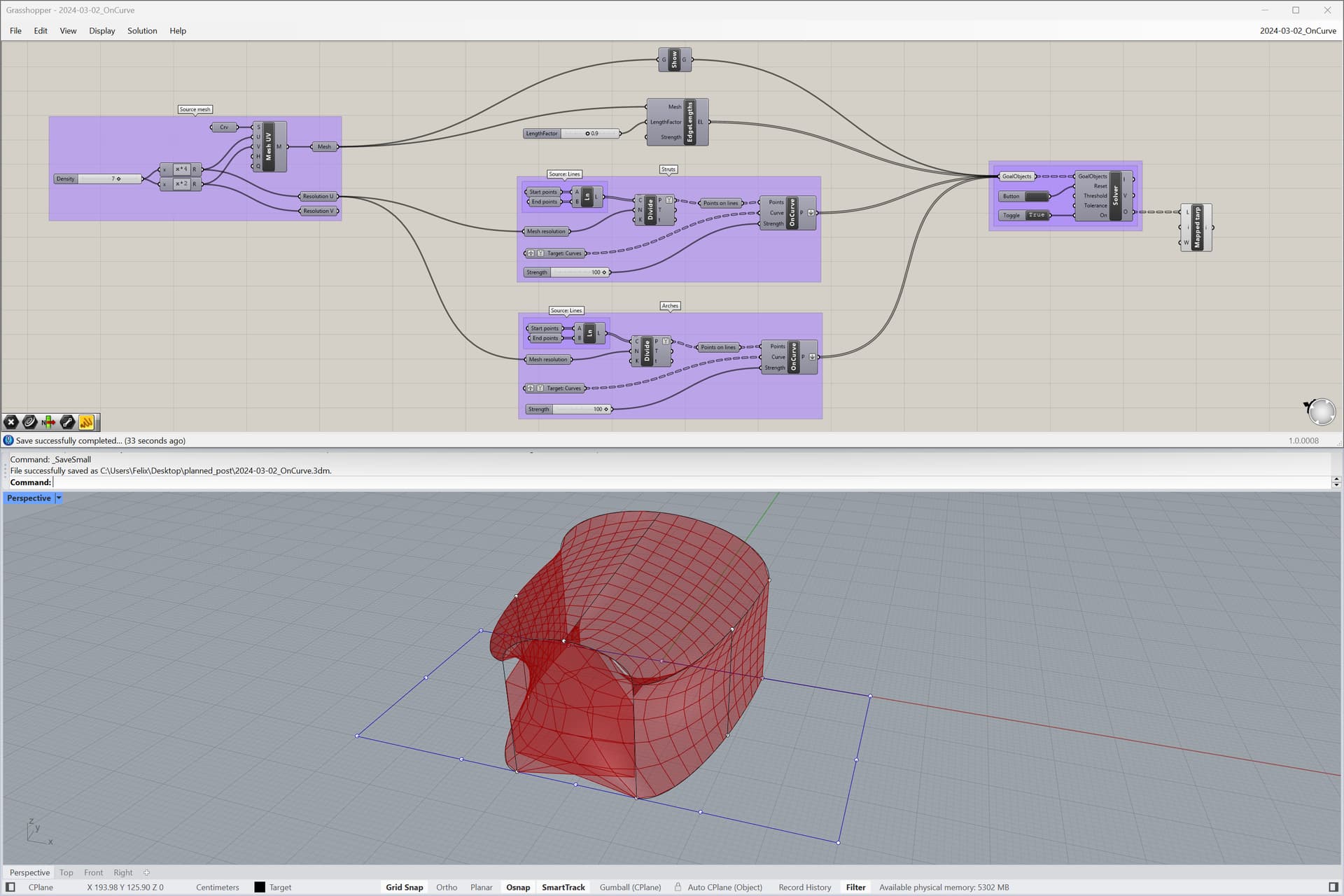Viewport: 1344px width, 896px height.
Task: Click Record History in the status bar
Action: pos(804,887)
